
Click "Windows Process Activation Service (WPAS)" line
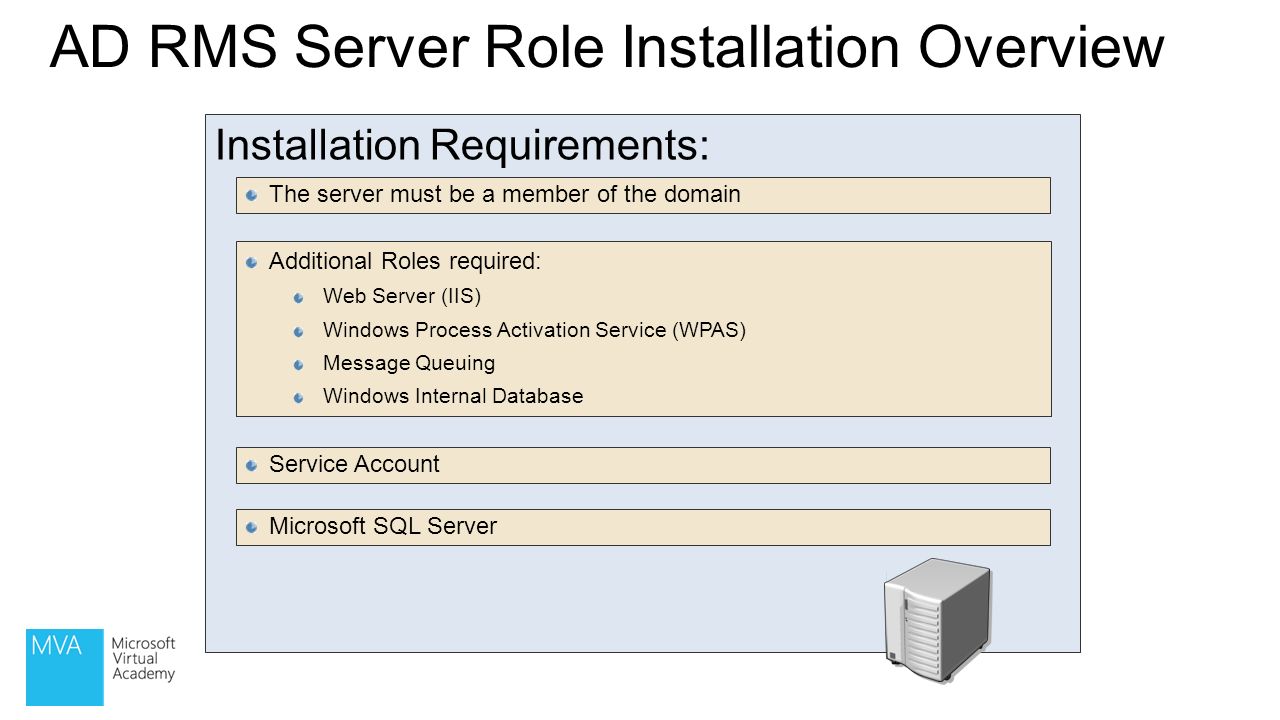click(x=535, y=330)
